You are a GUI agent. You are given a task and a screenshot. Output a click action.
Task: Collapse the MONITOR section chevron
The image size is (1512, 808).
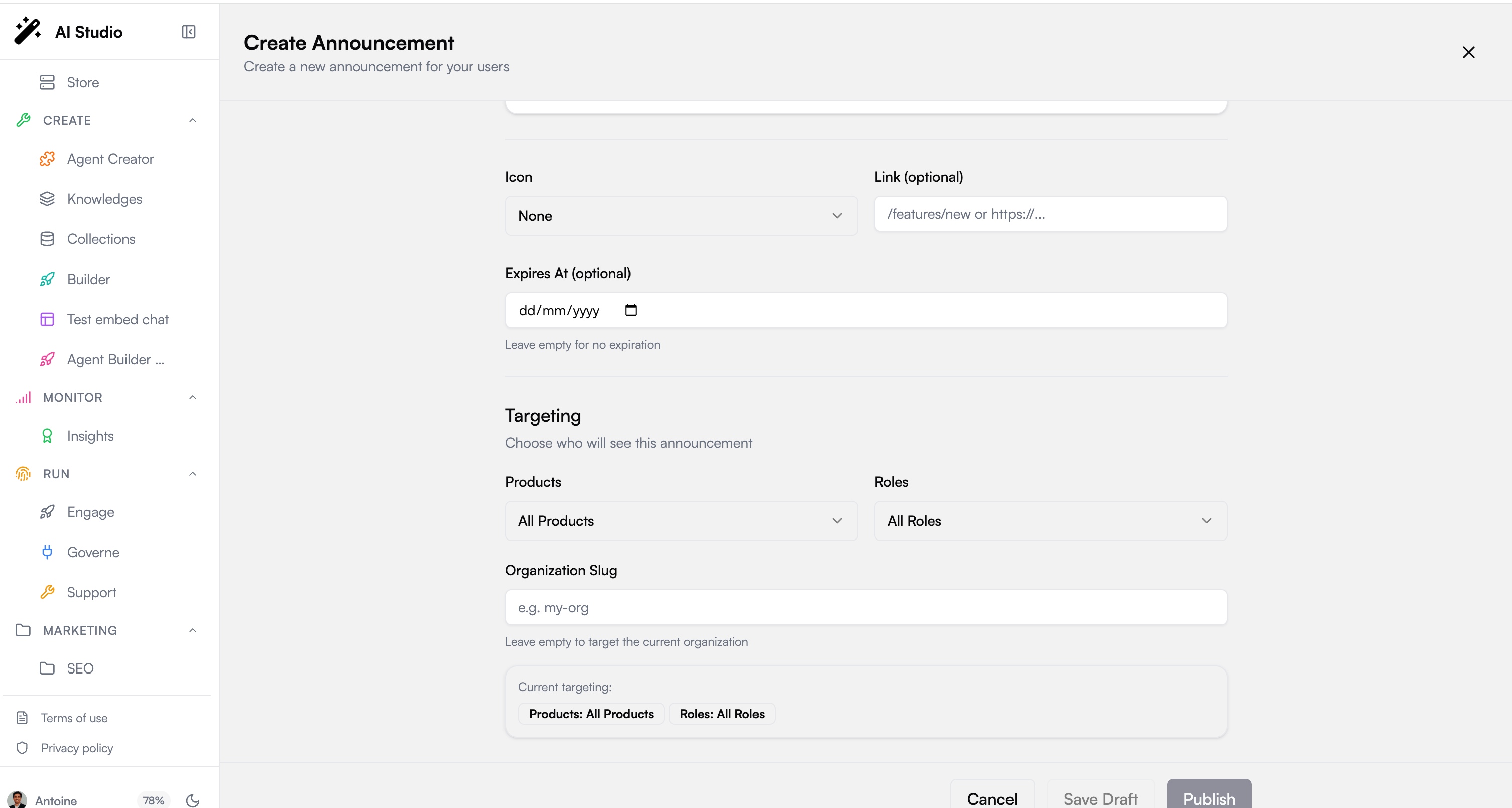(193, 398)
